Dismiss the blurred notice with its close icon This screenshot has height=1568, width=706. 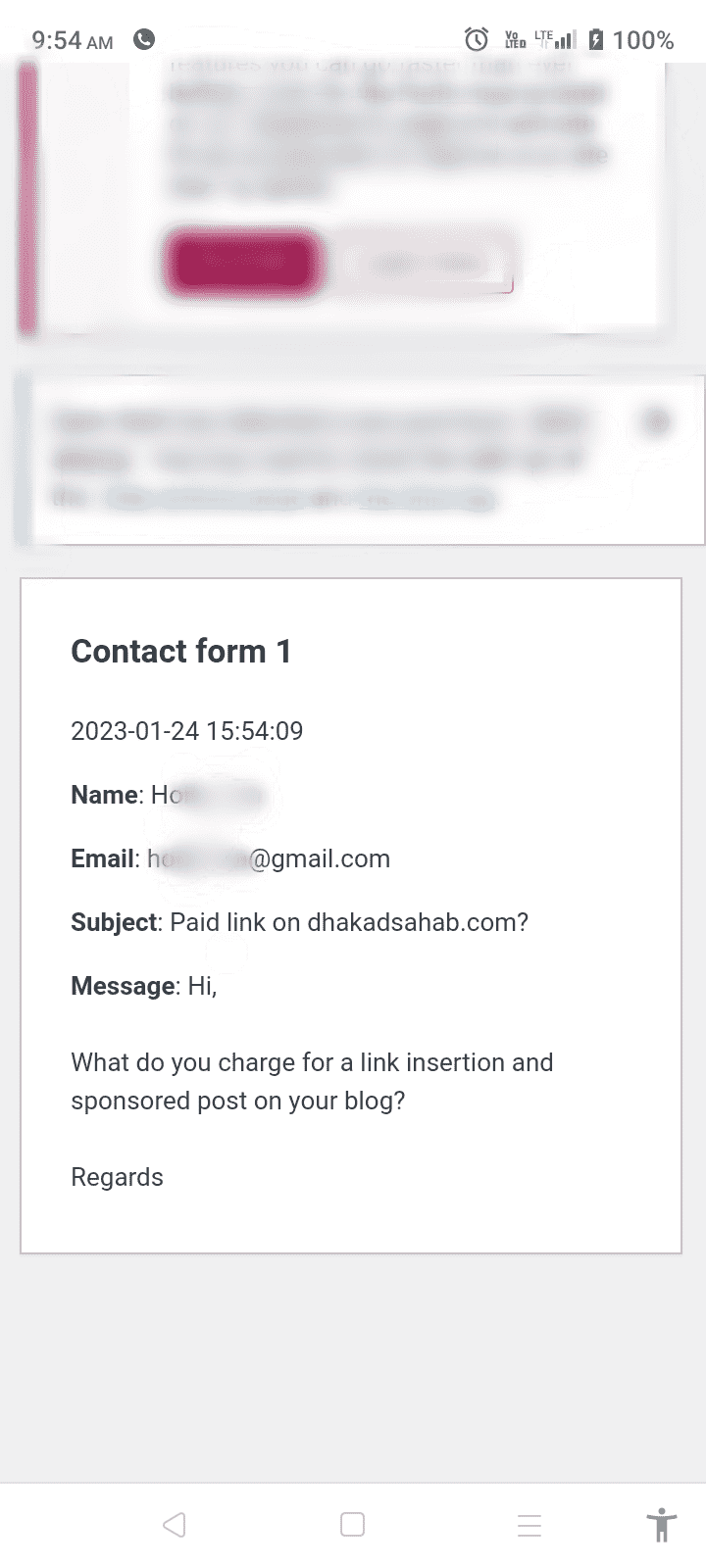tap(656, 421)
